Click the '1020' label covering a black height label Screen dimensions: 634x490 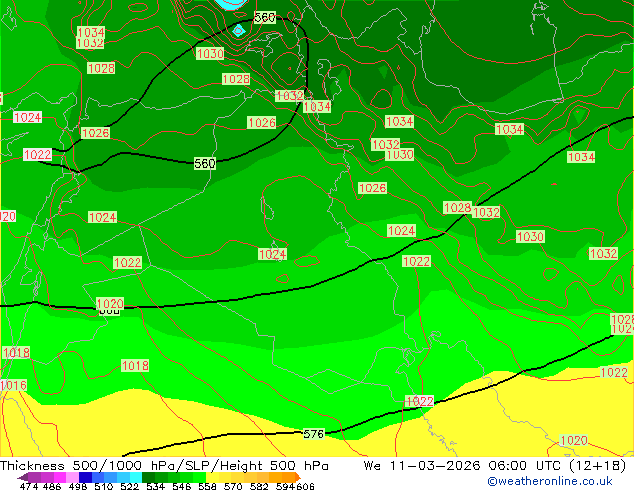tap(110, 304)
